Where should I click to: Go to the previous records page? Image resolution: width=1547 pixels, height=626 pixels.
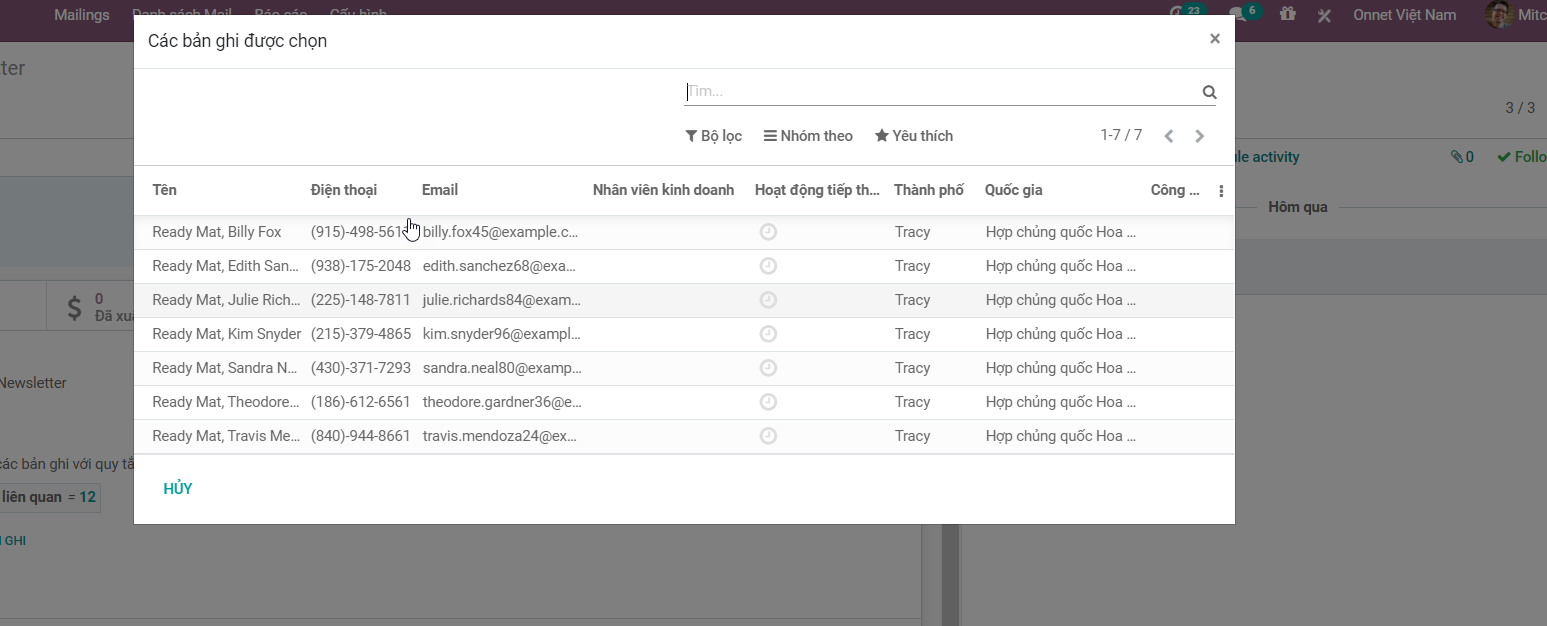(1168, 136)
